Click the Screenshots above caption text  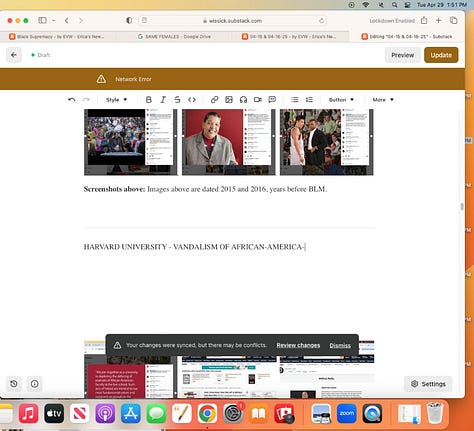click(205, 189)
